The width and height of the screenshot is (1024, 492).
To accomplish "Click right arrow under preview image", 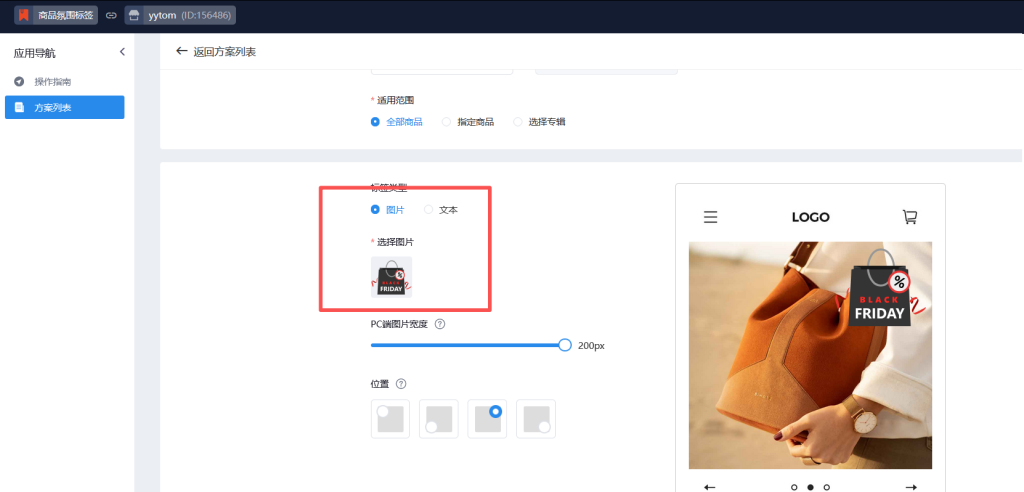I will [911, 487].
